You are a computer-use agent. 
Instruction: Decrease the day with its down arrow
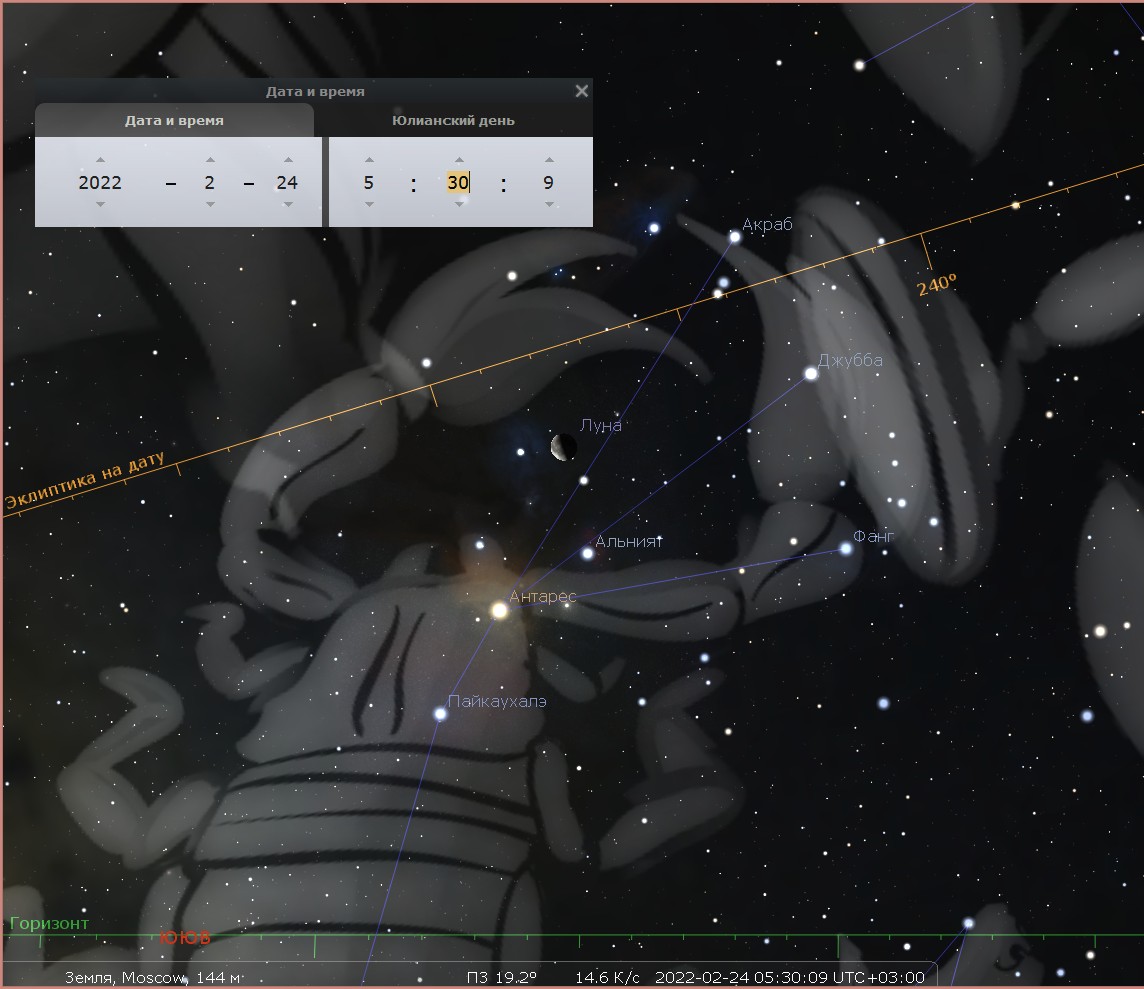click(x=288, y=204)
